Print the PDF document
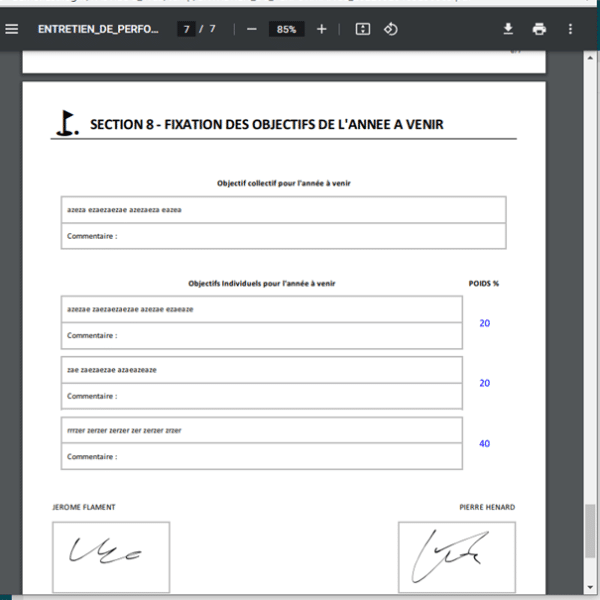The height and width of the screenshot is (600, 600). tap(539, 29)
